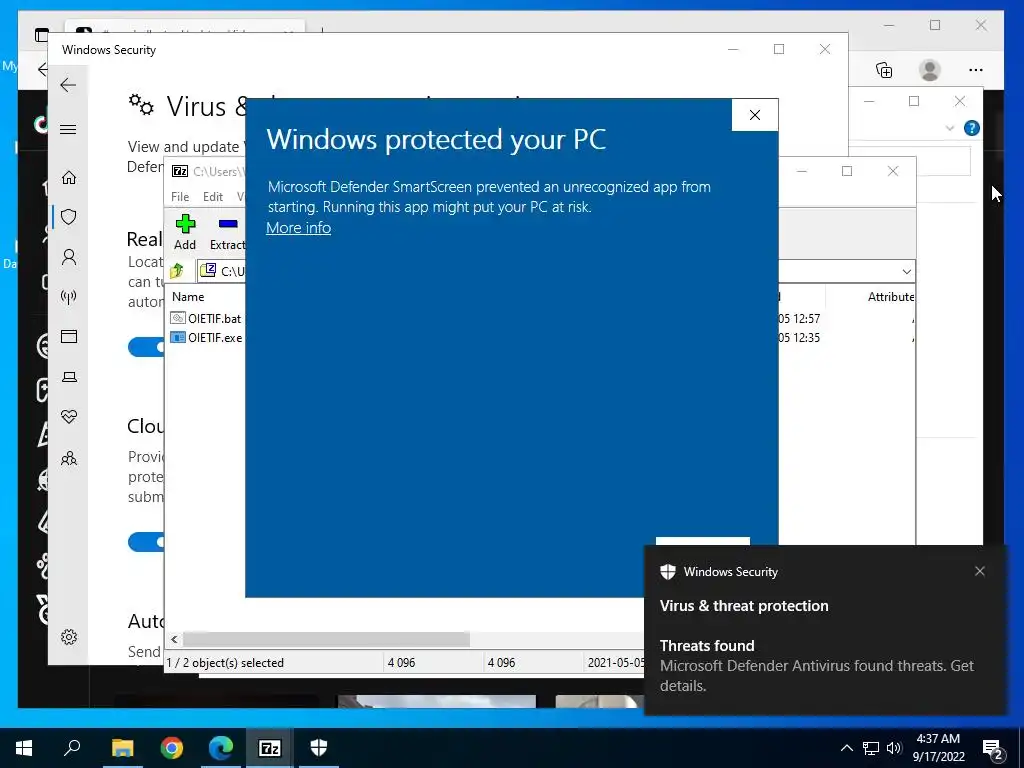Open Firewall & network protection icon
This screenshot has height=768, width=1024.
[69, 297]
